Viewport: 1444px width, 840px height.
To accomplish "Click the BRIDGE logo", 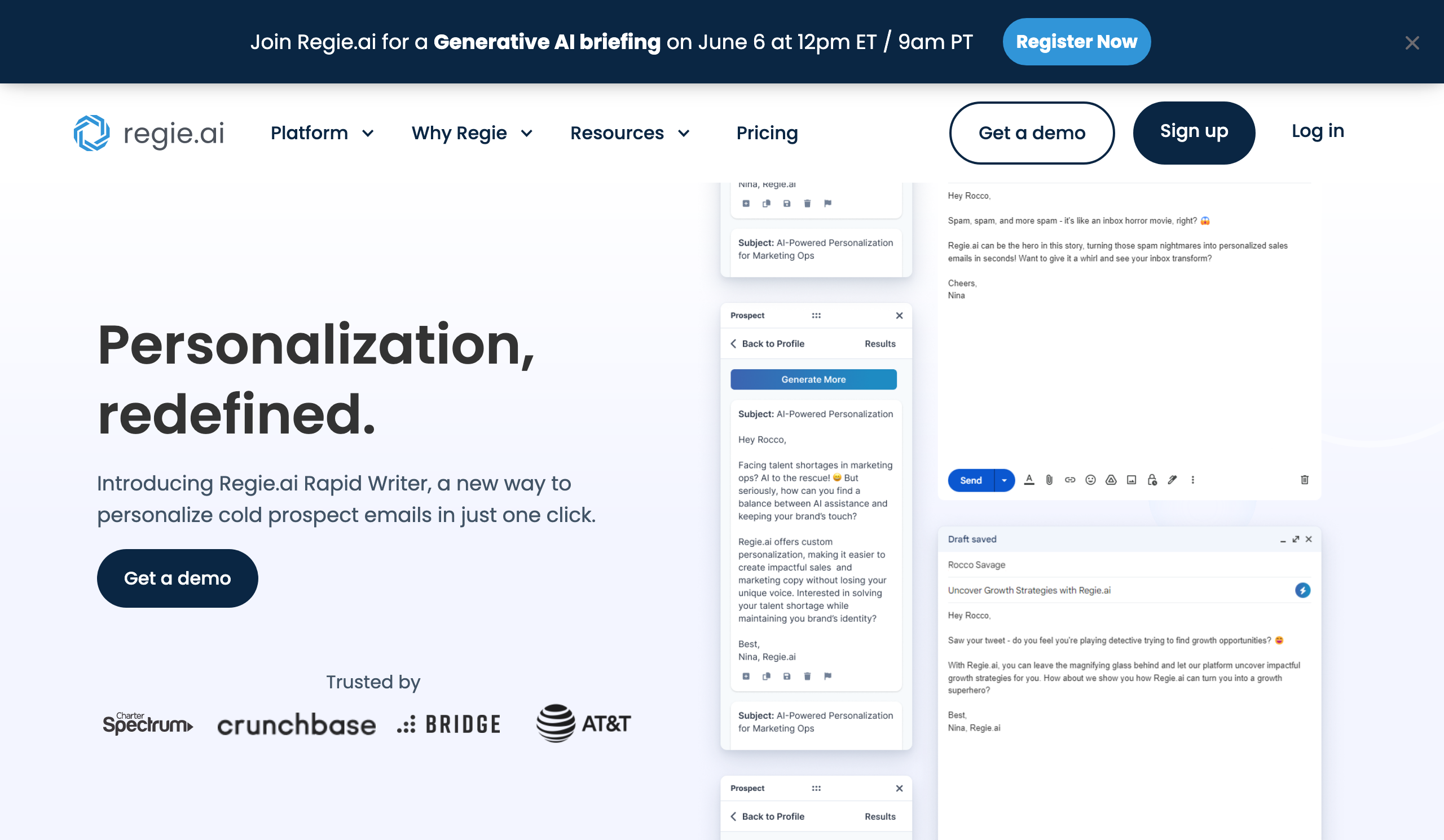I will pyautogui.click(x=448, y=724).
